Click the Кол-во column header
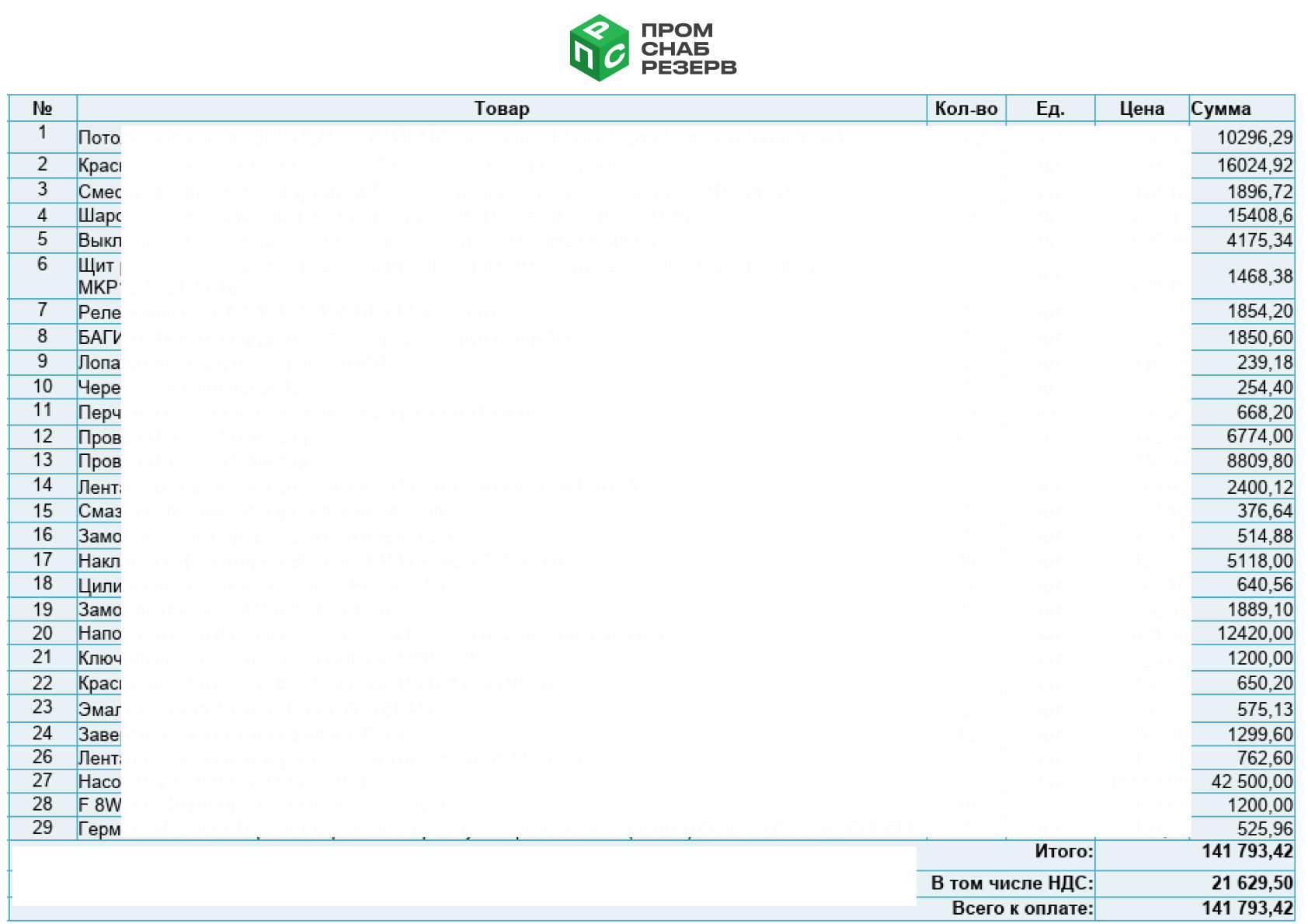Viewport: 1308px width, 924px height. tap(966, 109)
